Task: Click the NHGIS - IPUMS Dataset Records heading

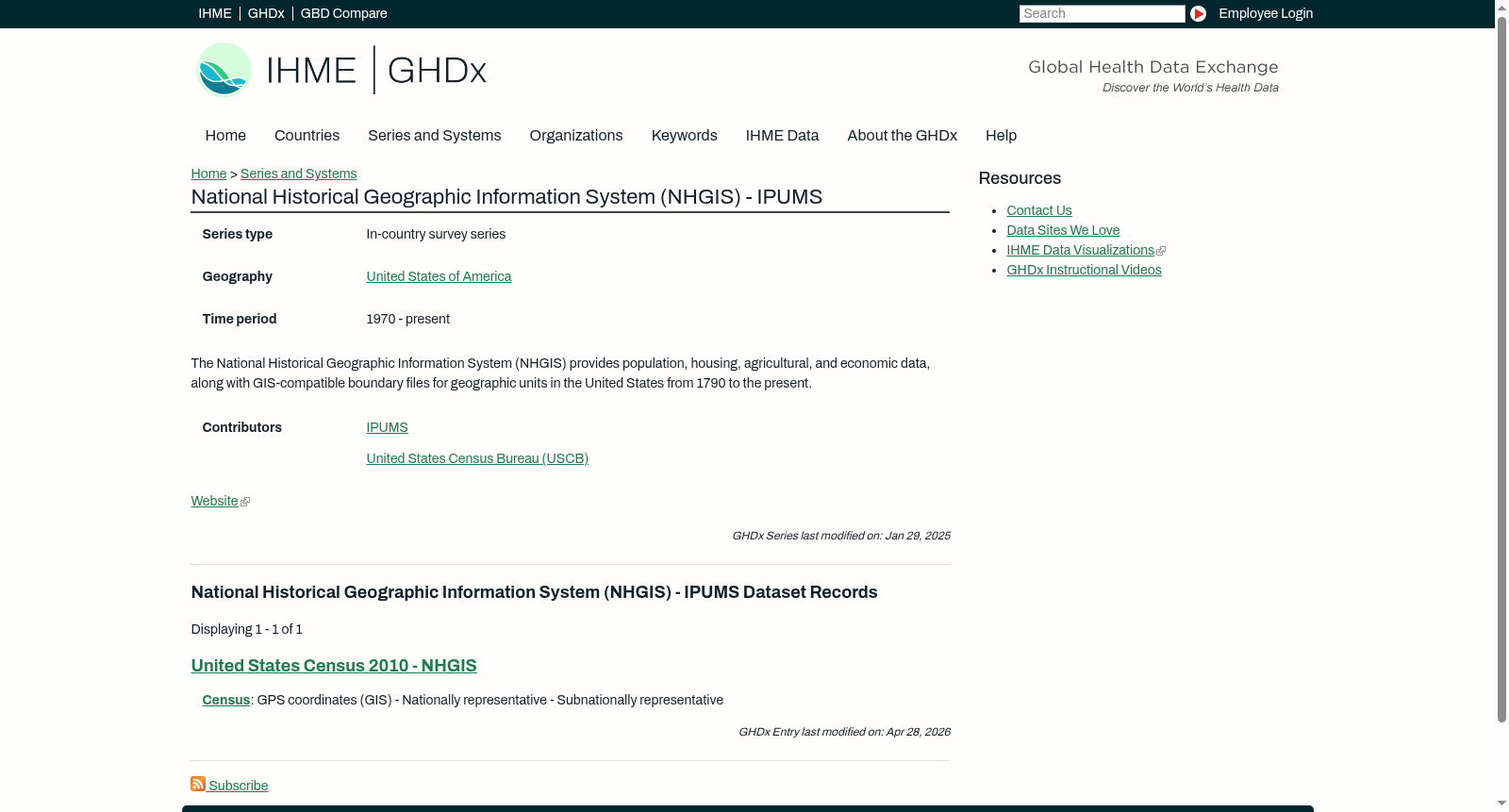Action: (534, 592)
